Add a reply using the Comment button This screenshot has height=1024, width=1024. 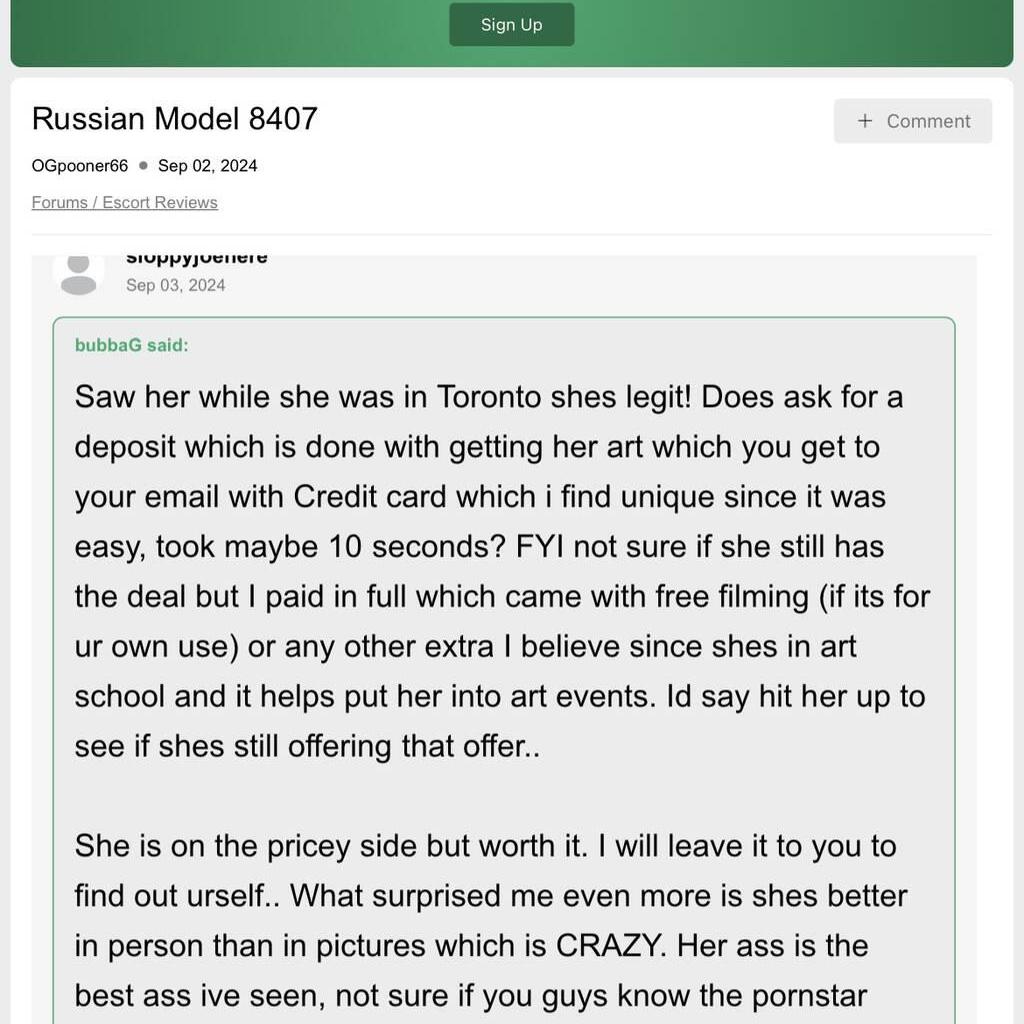[912, 121]
